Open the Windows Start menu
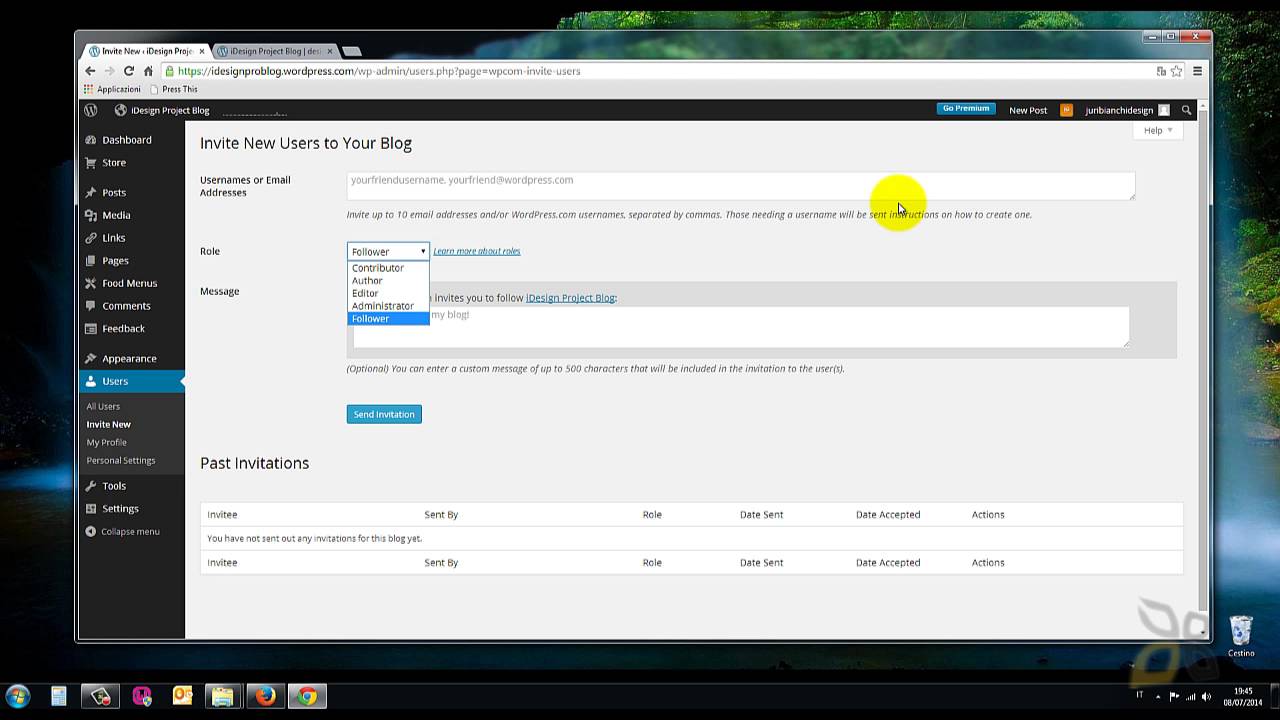 (x=18, y=696)
